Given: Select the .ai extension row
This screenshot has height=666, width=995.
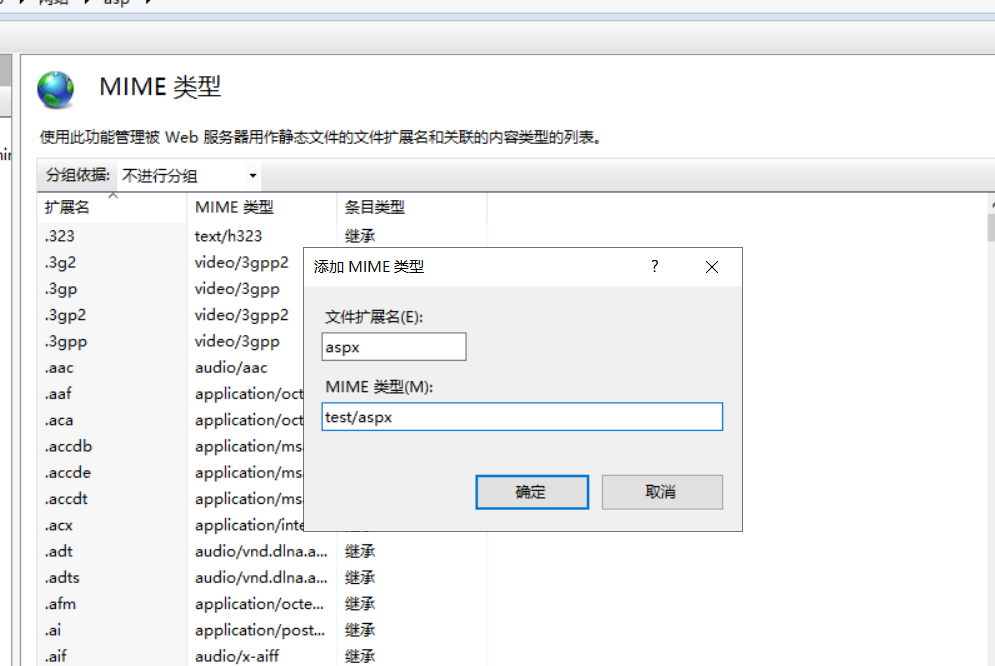Looking at the screenshot, I should 54,630.
